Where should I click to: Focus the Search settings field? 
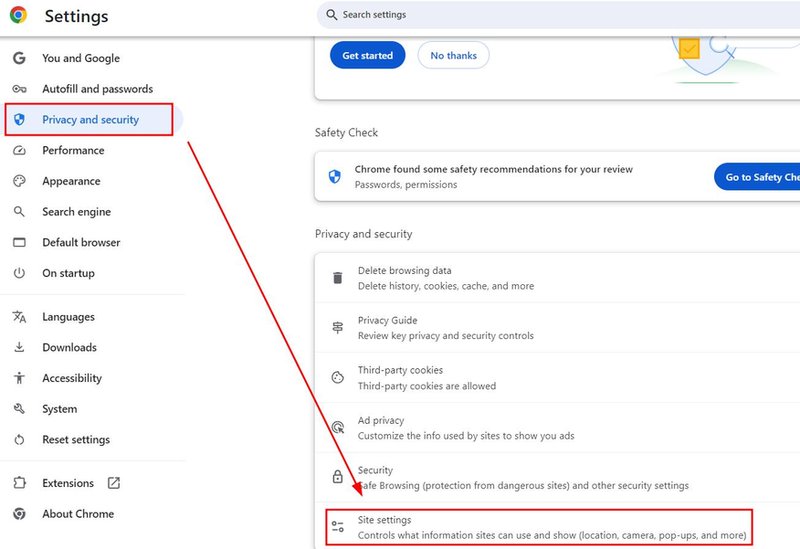[x=558, y=15]
